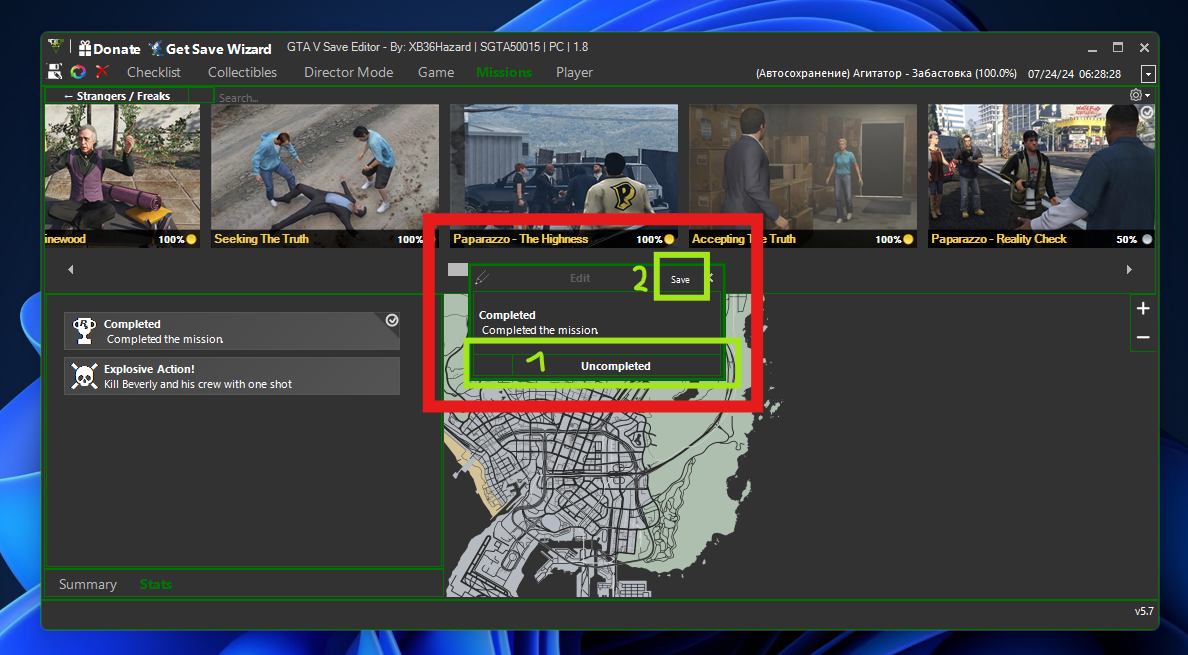This screenshot has height=655, width=1188.
Task: Click the GTA V Save Editor logo icon
Action: click(55, 46)
